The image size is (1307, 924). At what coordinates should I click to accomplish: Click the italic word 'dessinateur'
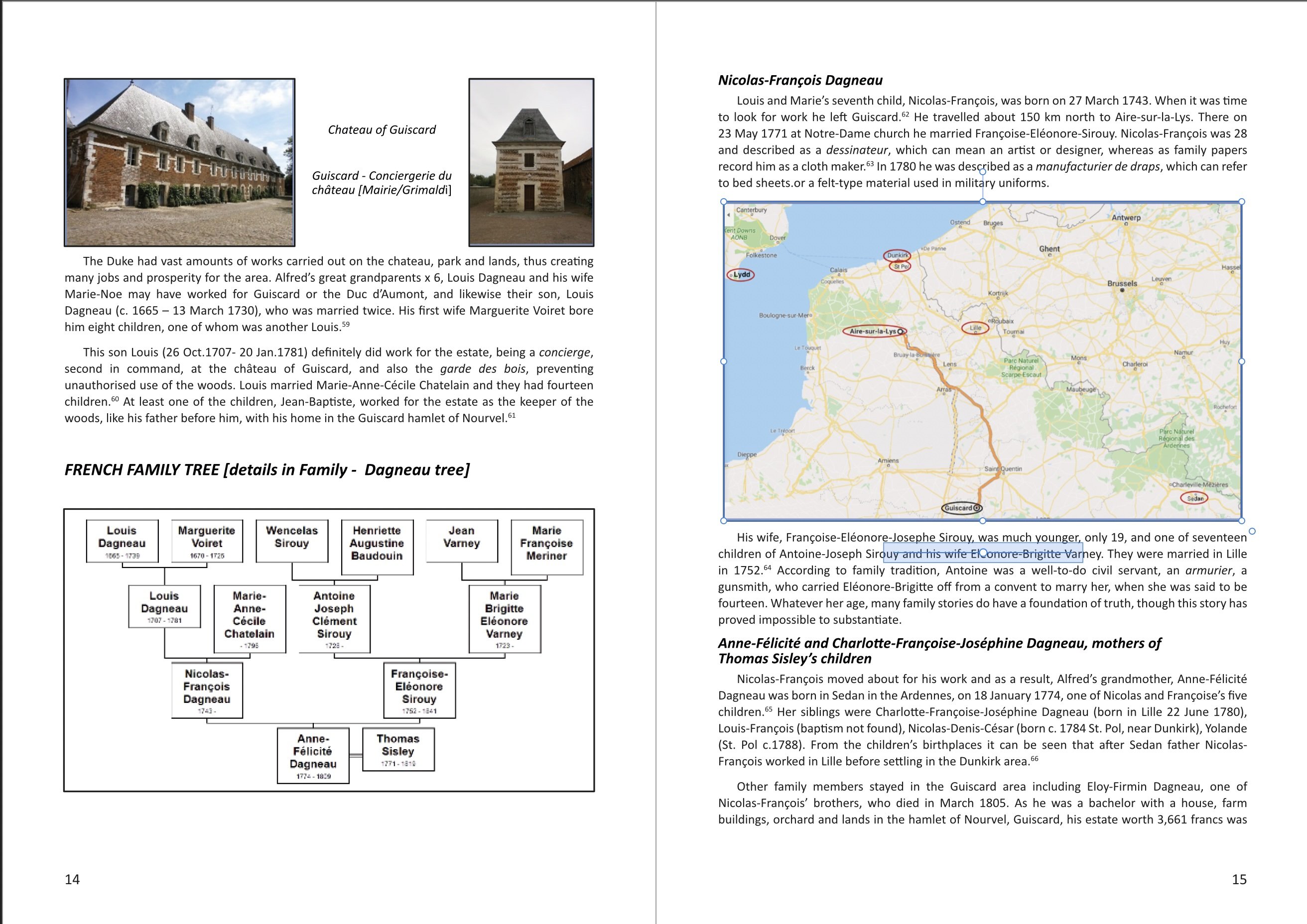click(x=857, y=150)
